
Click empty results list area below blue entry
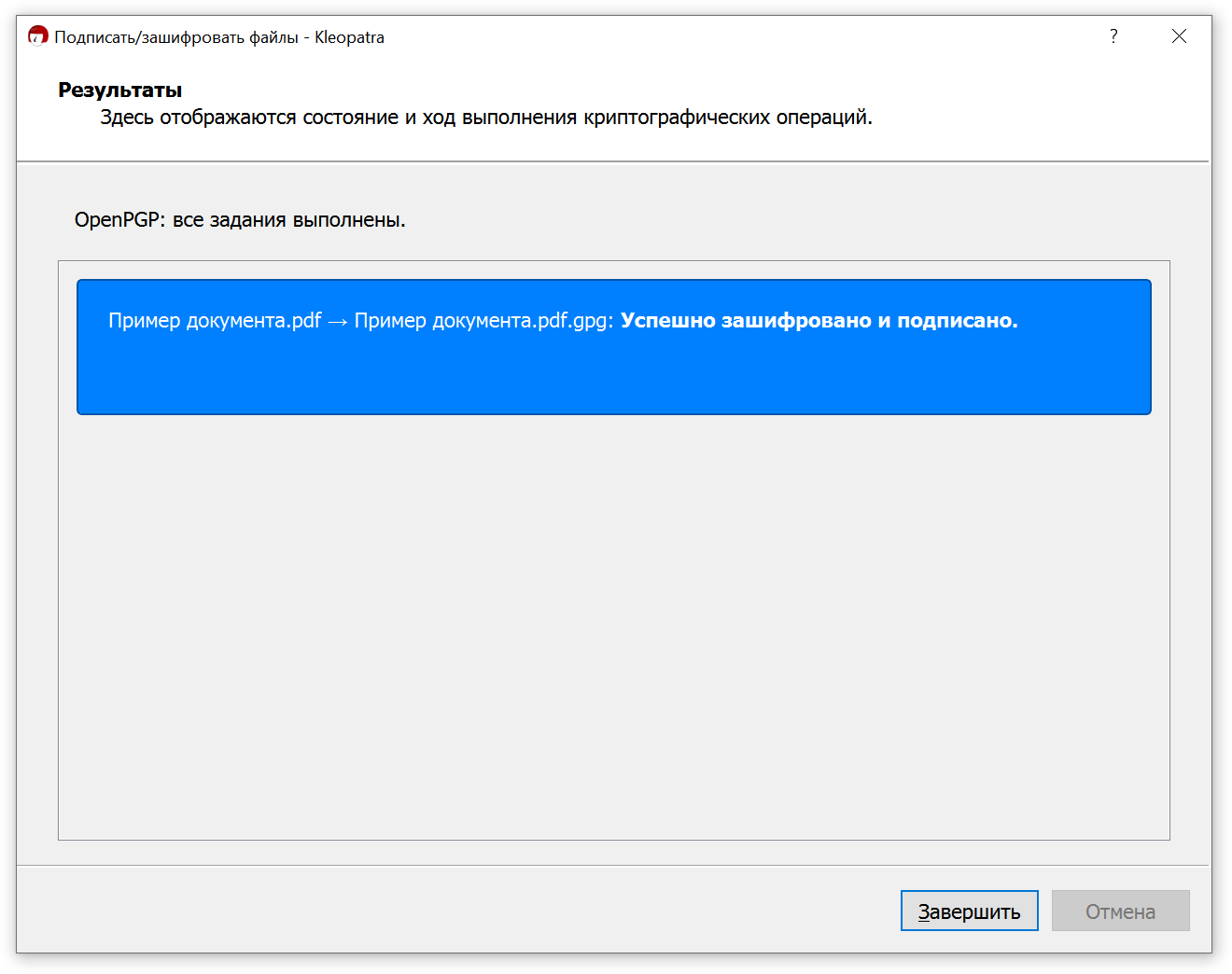(613, 625)
